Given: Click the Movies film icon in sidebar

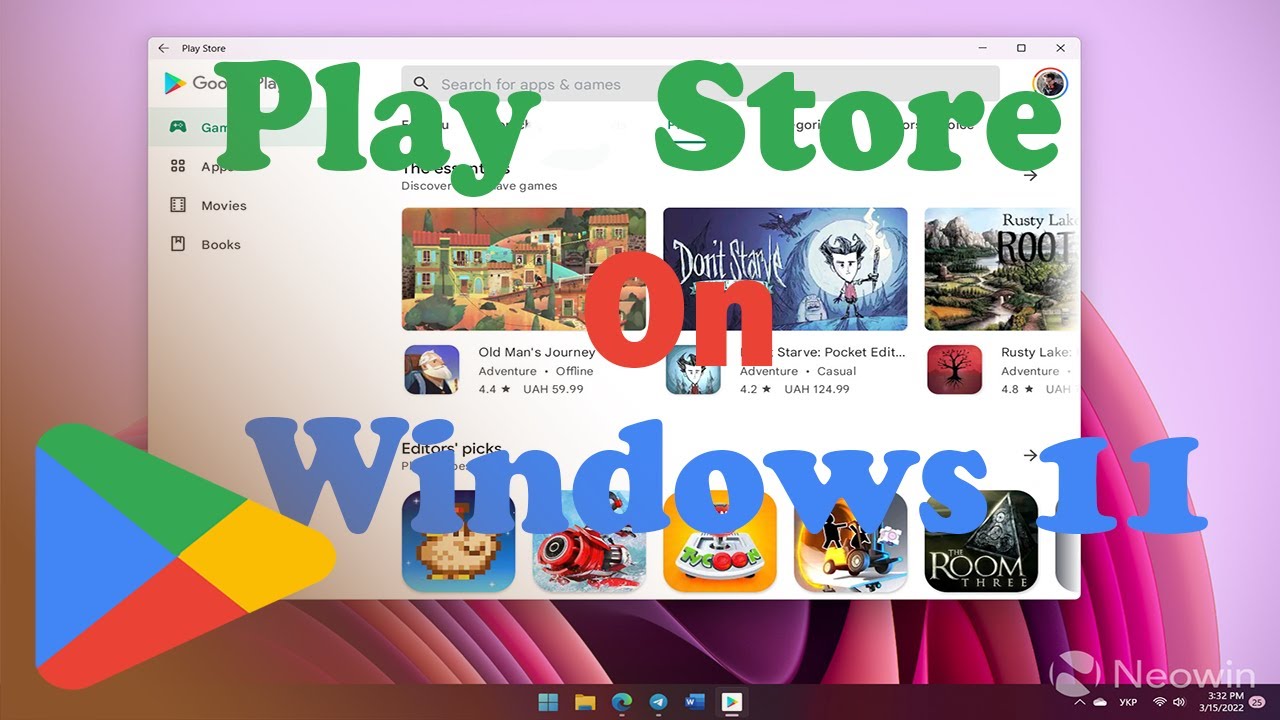Looking at the screenshot, I should 178,205.
